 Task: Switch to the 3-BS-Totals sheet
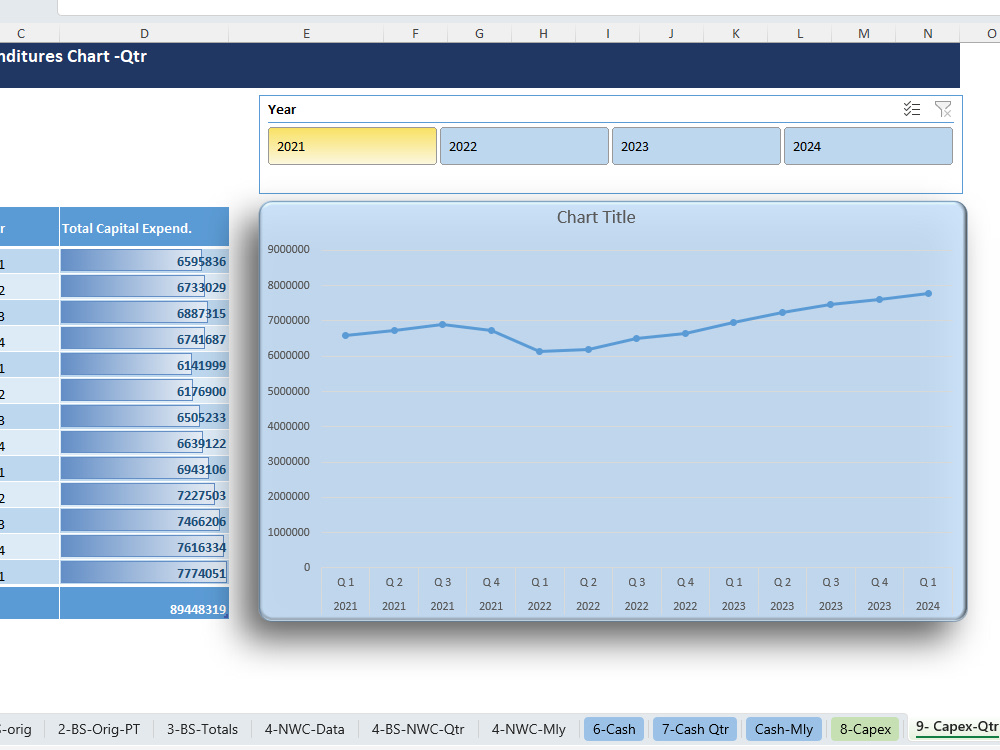click(202, 729)
